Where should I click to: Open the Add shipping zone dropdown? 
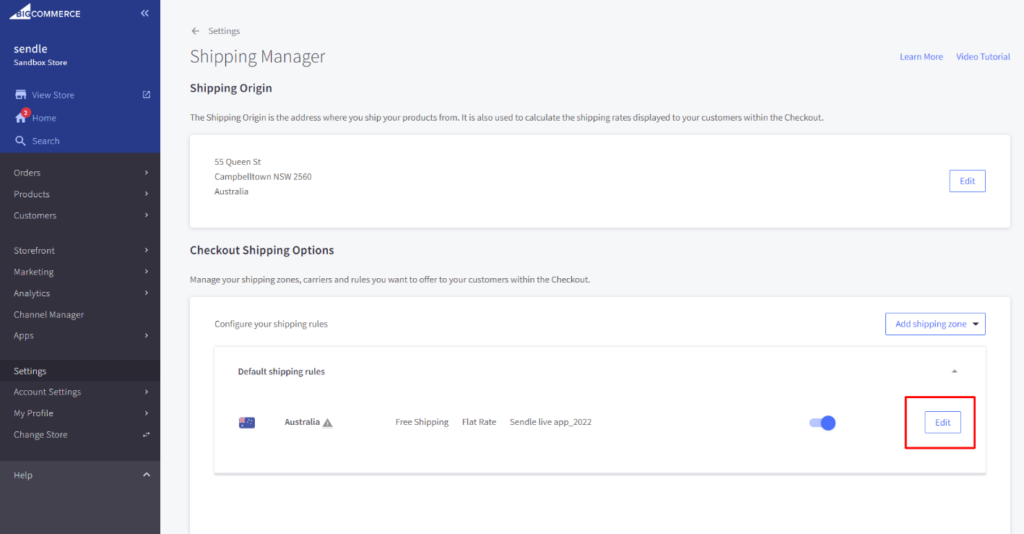tap(935, 324)
